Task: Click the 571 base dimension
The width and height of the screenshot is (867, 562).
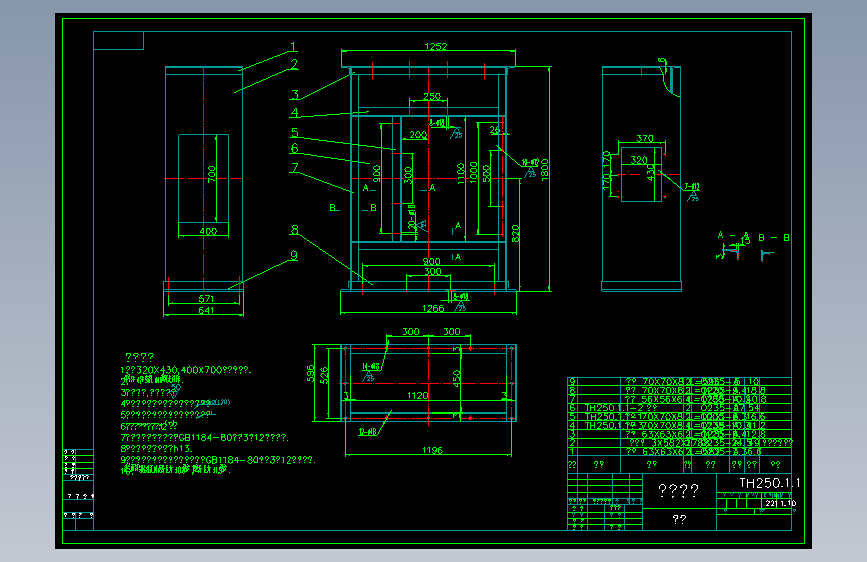Action: [206, 299]
